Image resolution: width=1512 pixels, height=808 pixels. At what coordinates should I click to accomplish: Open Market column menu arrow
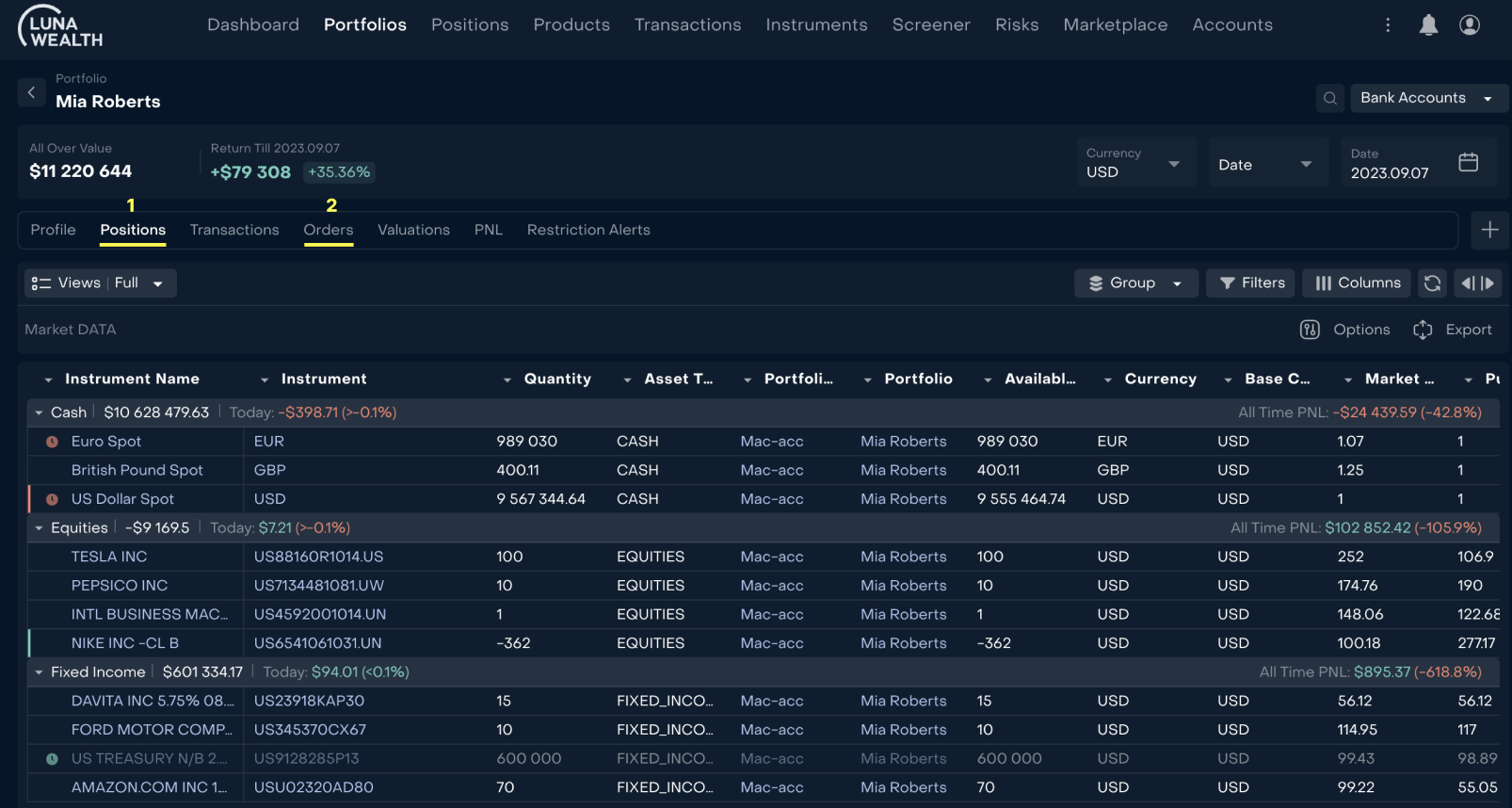pyautogui.click(x=1348, y=380)
